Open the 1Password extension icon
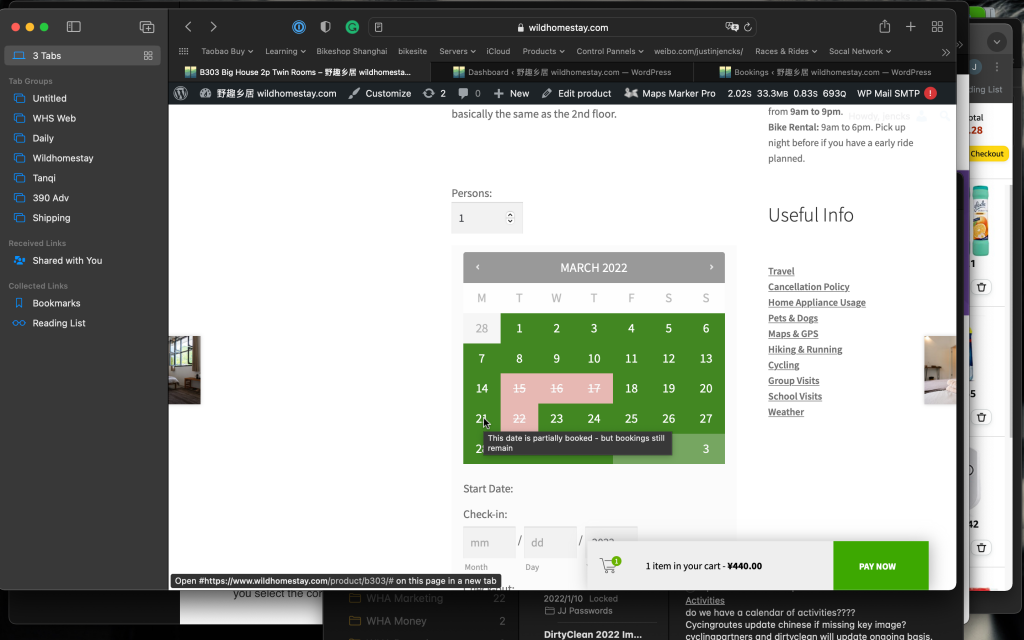 tap(299, 27)
